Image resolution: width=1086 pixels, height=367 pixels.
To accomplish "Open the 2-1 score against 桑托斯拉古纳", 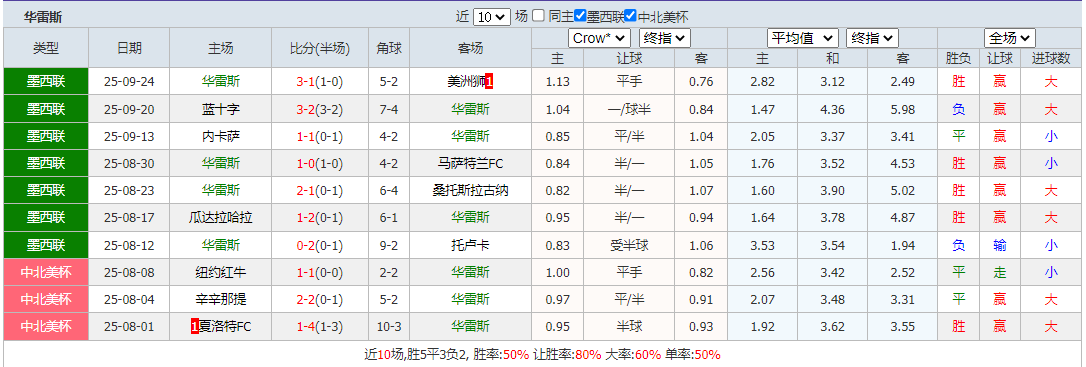I will pyautogui.click(x=305, y=190).
